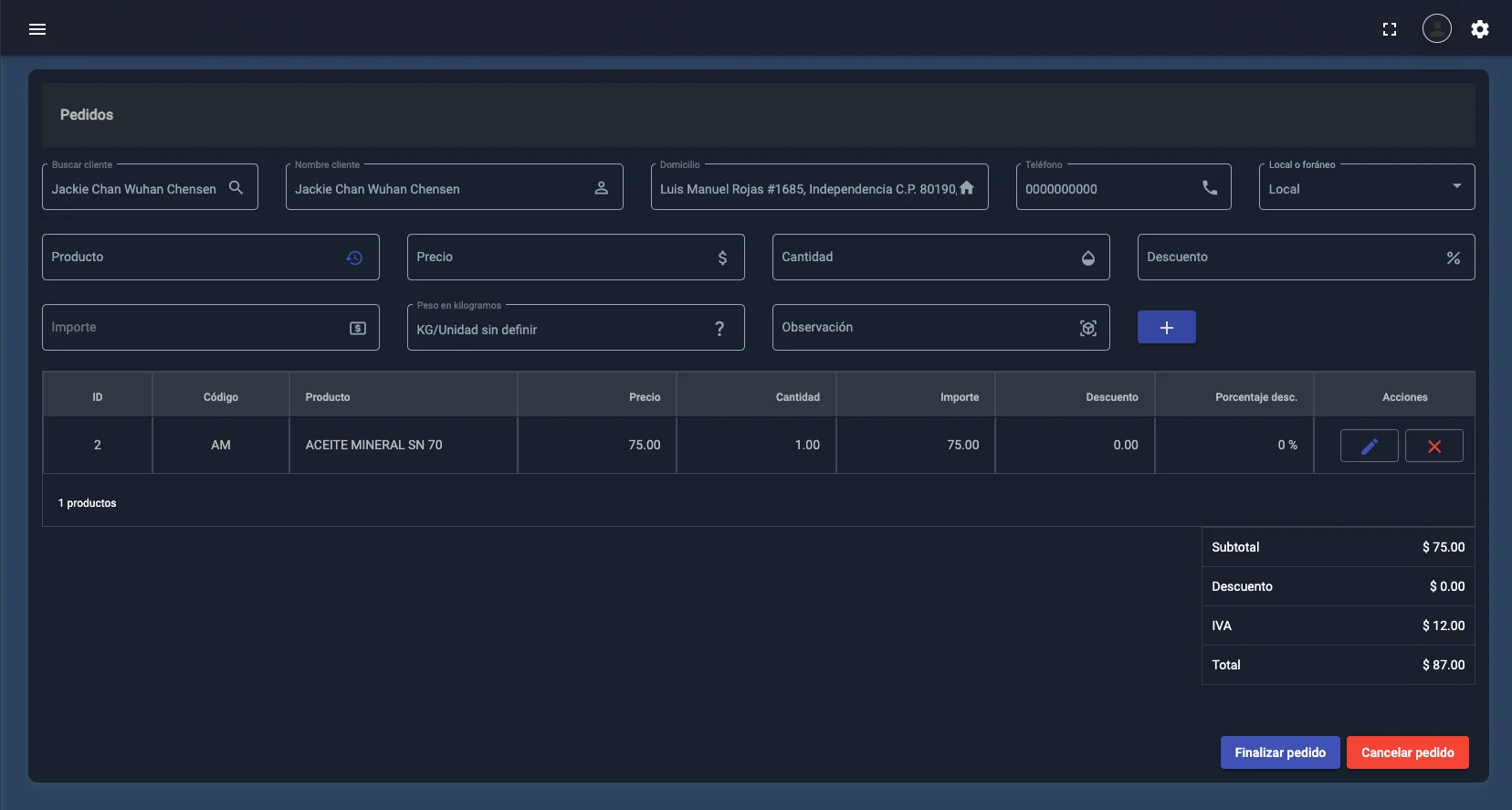
Task: Click the Total $ 87.00 value
Action: [1444, 665]
